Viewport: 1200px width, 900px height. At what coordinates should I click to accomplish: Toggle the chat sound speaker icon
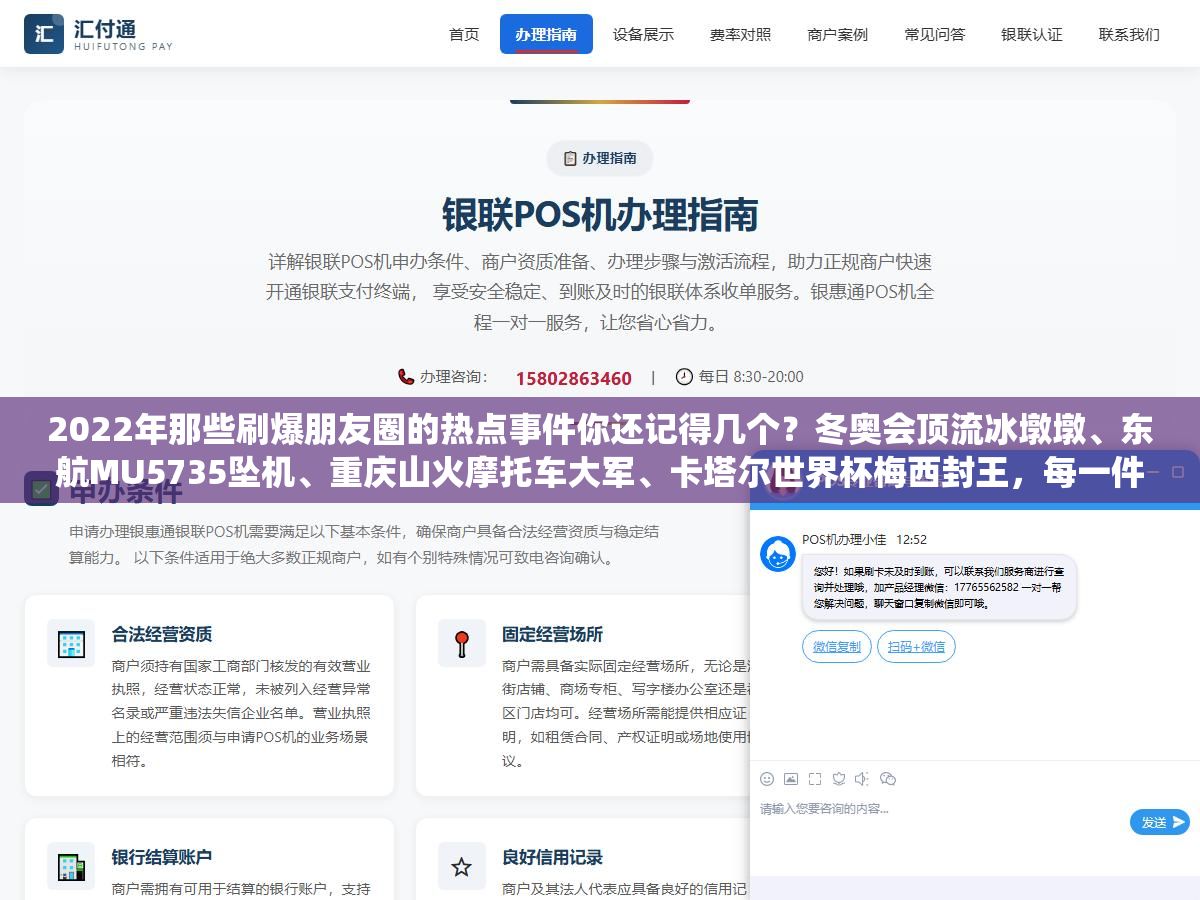[863, 779]
